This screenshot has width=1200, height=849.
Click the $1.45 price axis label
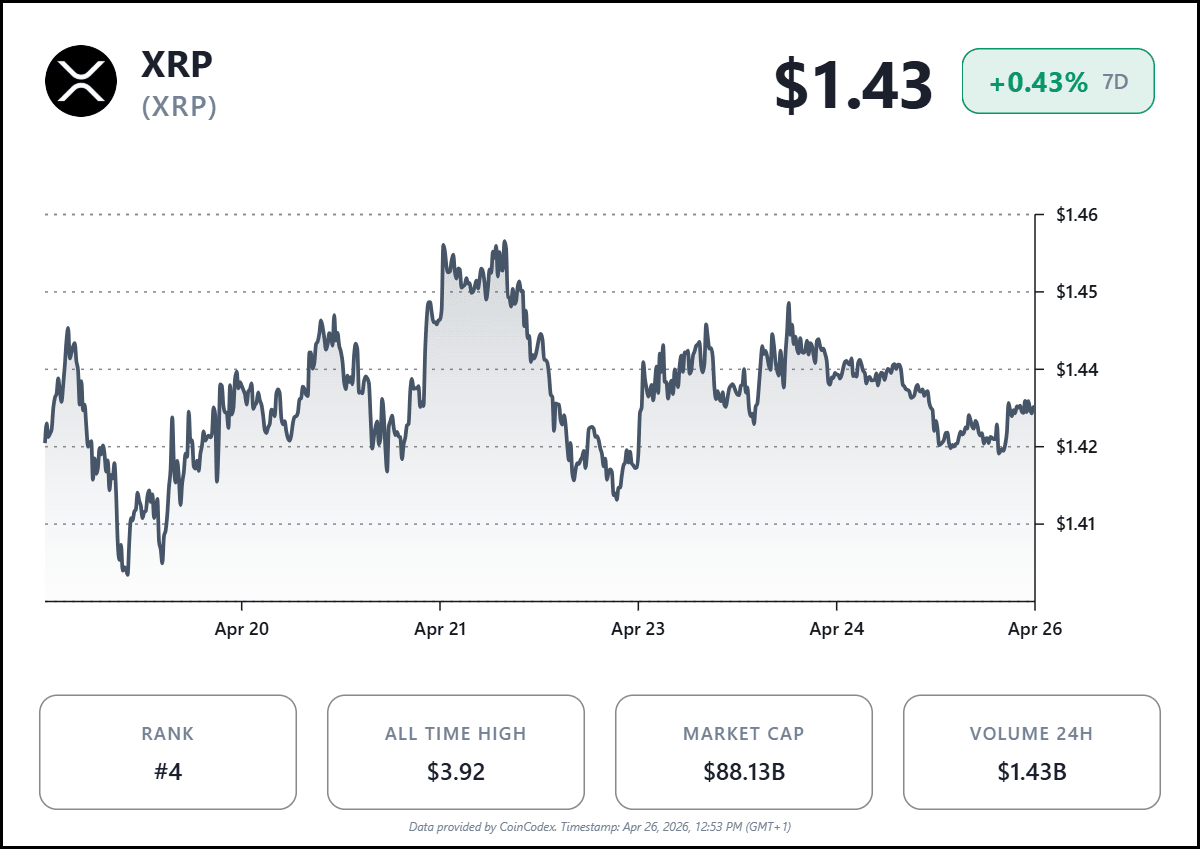point(1077,292)
